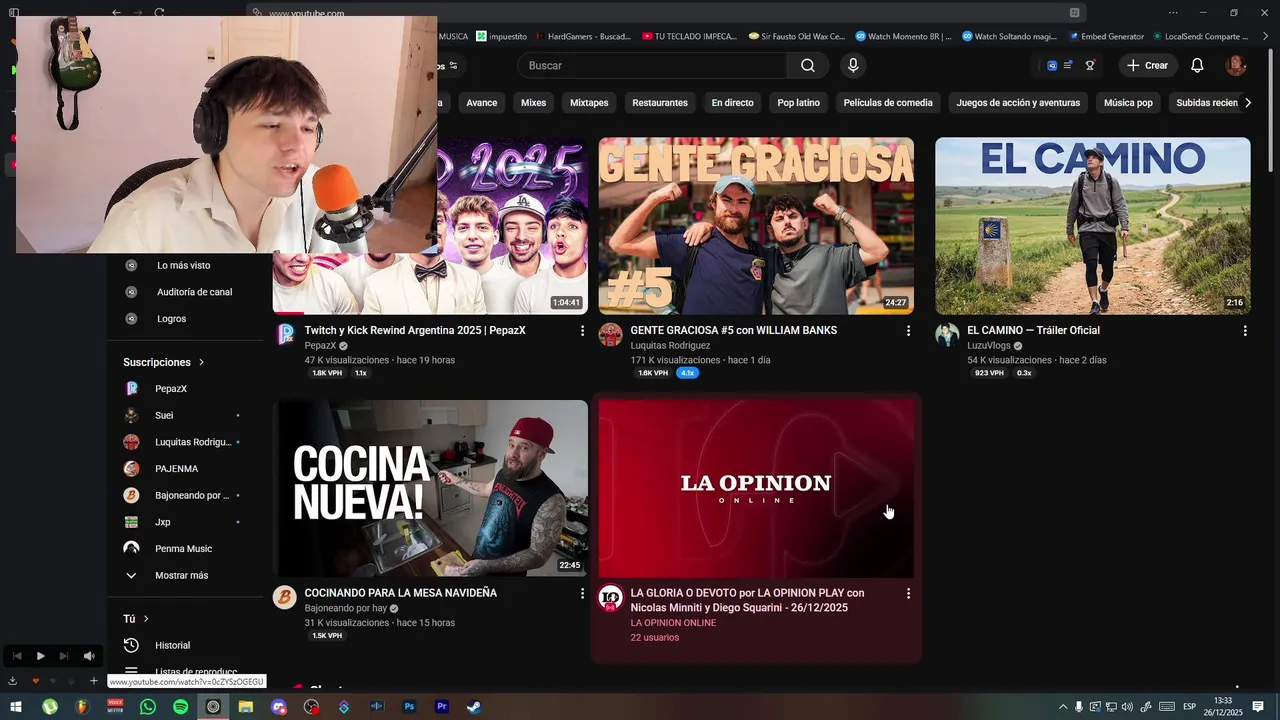The image size is (1280, 720).
Task: Click the YouTube search magnifier button
Action: click(x=807, y=65)
